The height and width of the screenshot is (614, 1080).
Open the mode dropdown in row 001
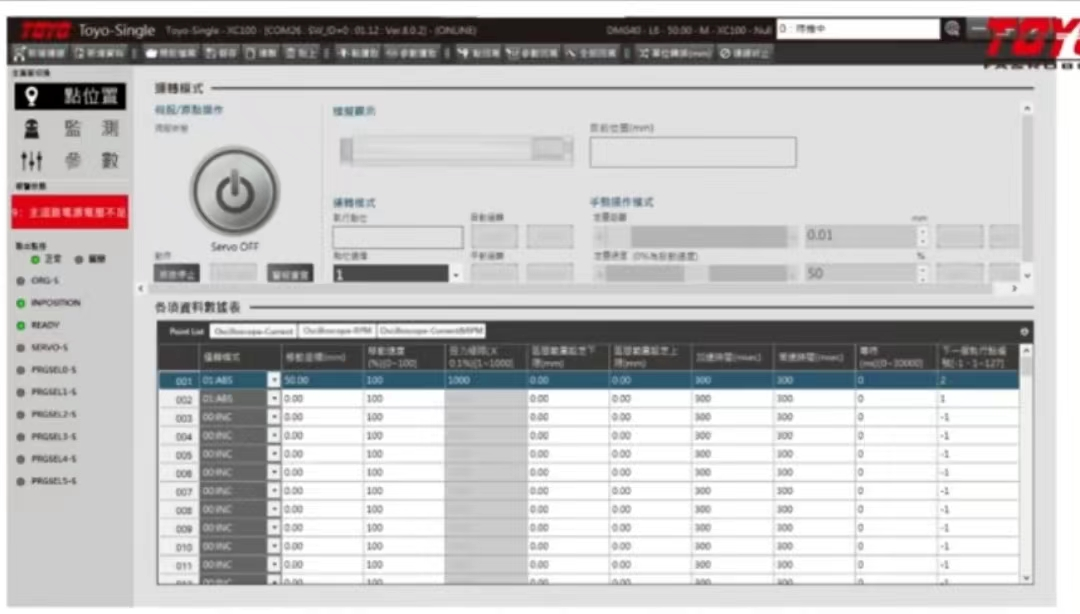pos(273,380)
